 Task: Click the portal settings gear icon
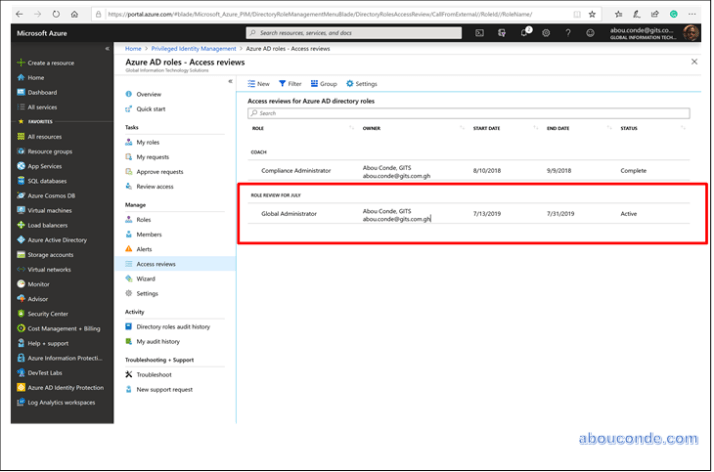coord(546,33)
